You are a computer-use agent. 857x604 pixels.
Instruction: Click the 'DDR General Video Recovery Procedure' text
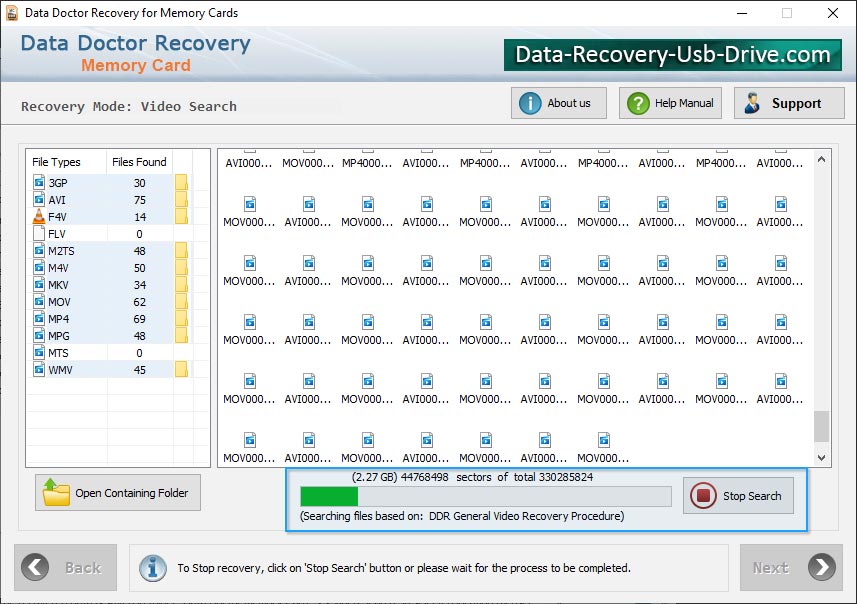(526, 516)
